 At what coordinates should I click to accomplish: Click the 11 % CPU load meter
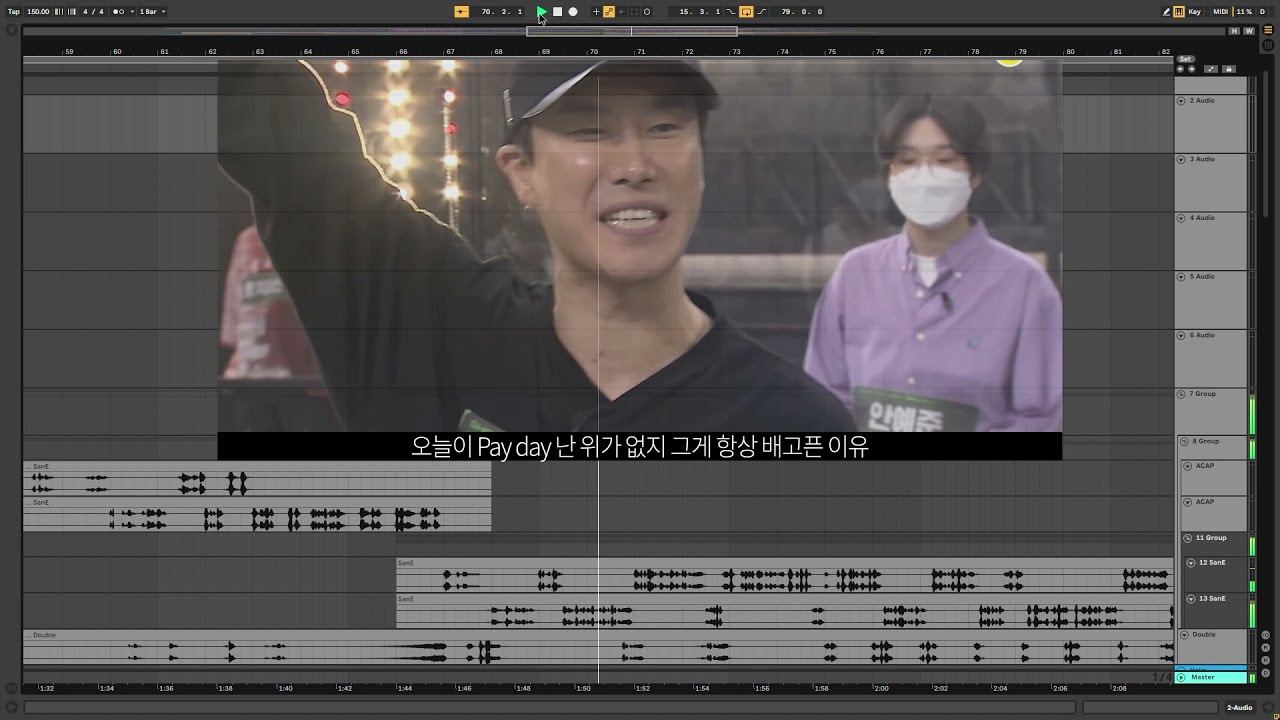coord(1244,12)
